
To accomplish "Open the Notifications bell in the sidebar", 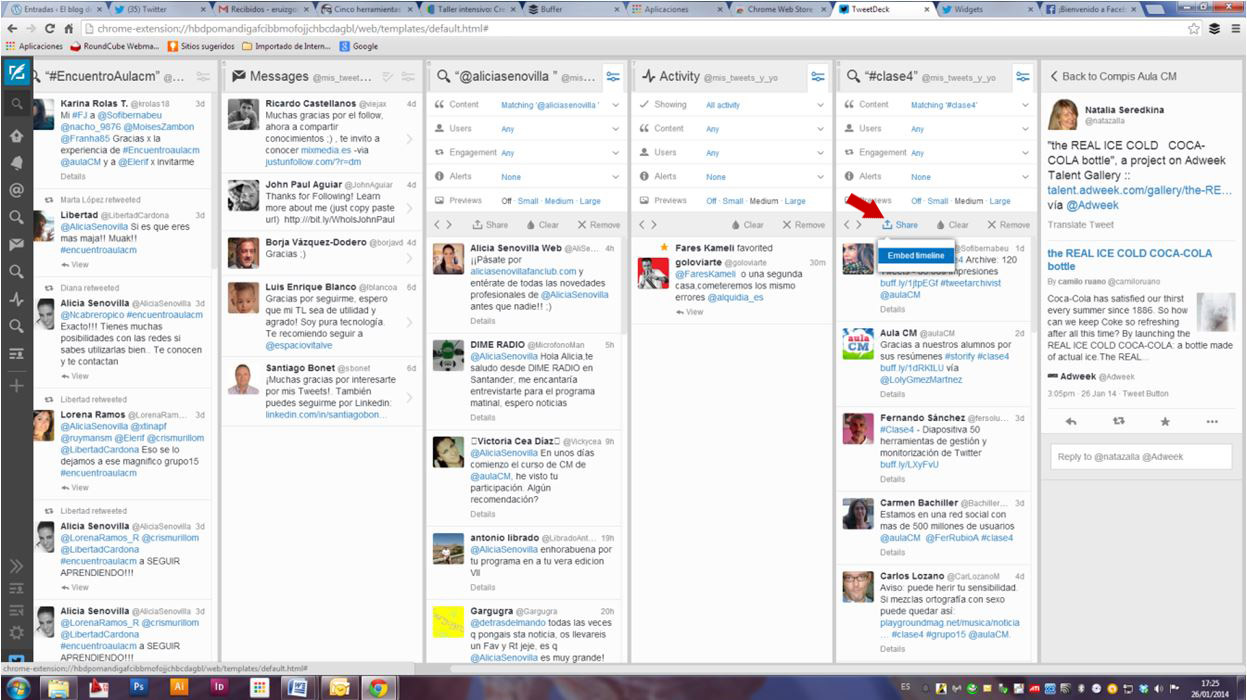I will pyautogui.click(x=16, y=163).
